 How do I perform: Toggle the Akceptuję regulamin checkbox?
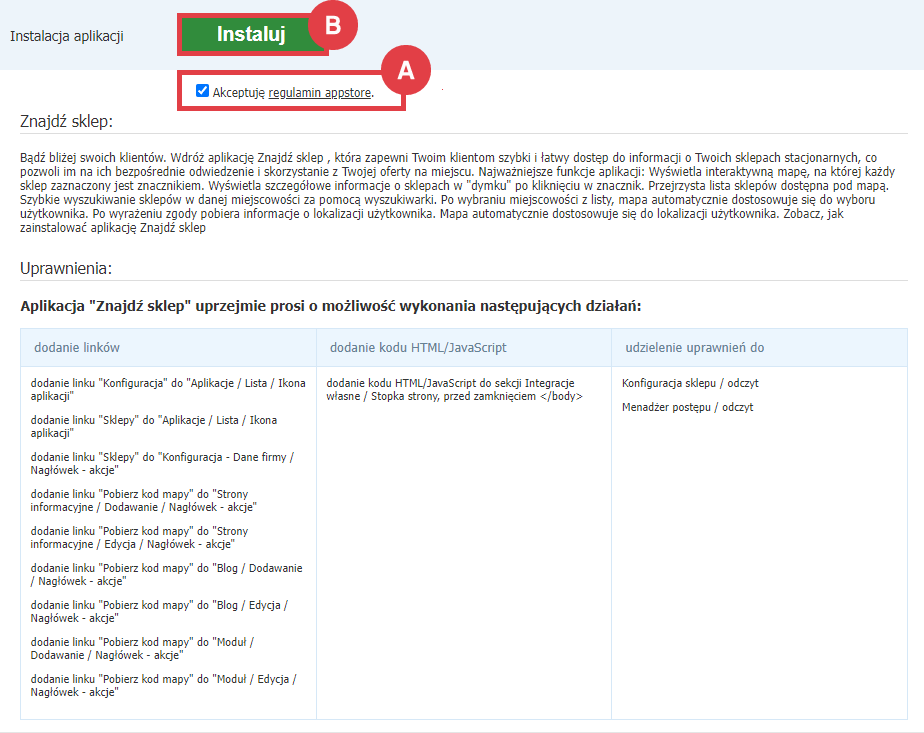coord(203,92)
